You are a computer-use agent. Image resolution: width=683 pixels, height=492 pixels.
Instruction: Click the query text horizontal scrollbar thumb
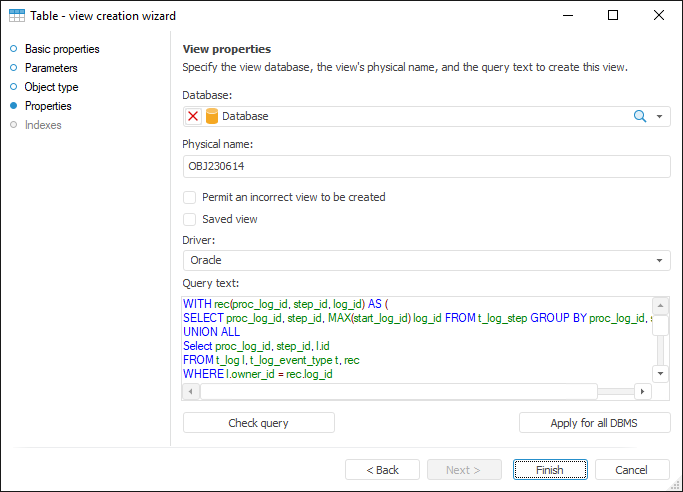pyautogui.click(x=399, y=391)
